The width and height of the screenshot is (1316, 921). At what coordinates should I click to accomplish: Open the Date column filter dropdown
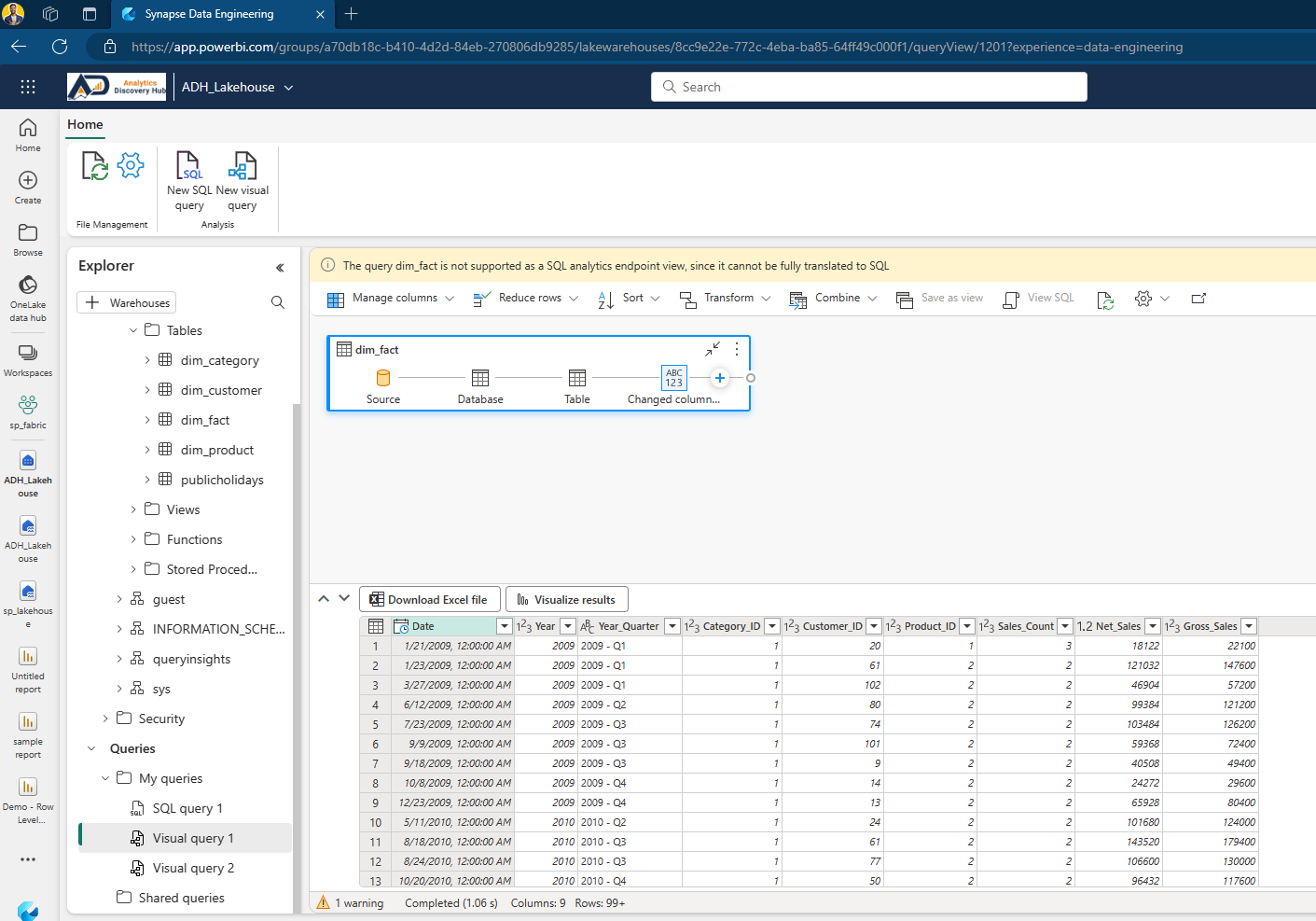pyautogui.click(x=504, y=626)
